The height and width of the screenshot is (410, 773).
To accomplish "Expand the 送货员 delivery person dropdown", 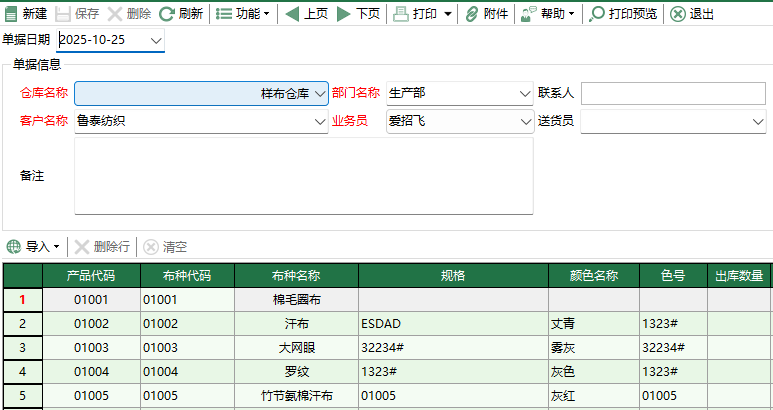I will pos(758,121).
